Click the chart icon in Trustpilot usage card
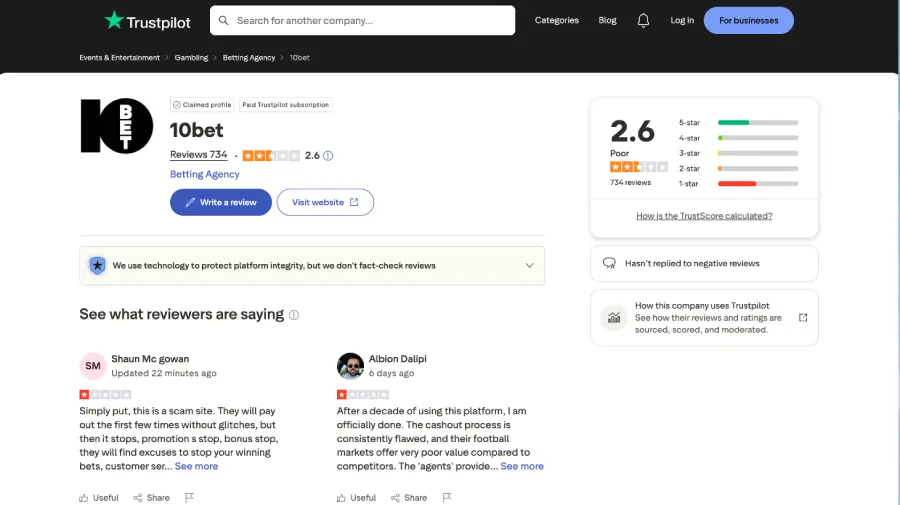900x505 pixels. point(614,317)
